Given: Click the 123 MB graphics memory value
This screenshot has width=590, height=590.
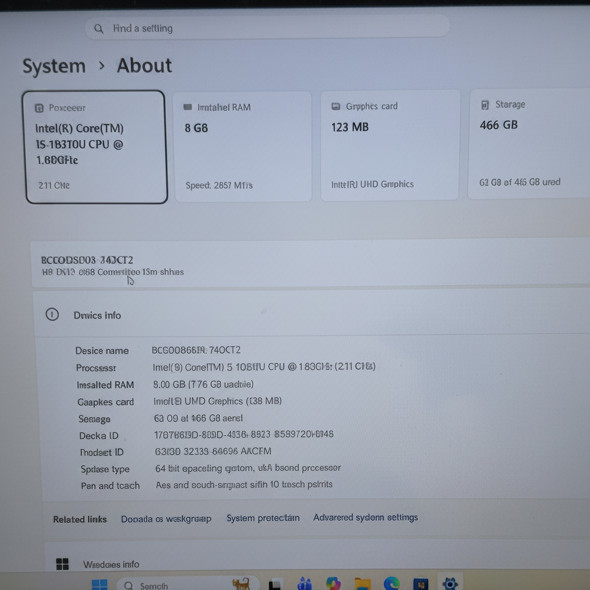Looking at the screenshot, I should point(350,127).
